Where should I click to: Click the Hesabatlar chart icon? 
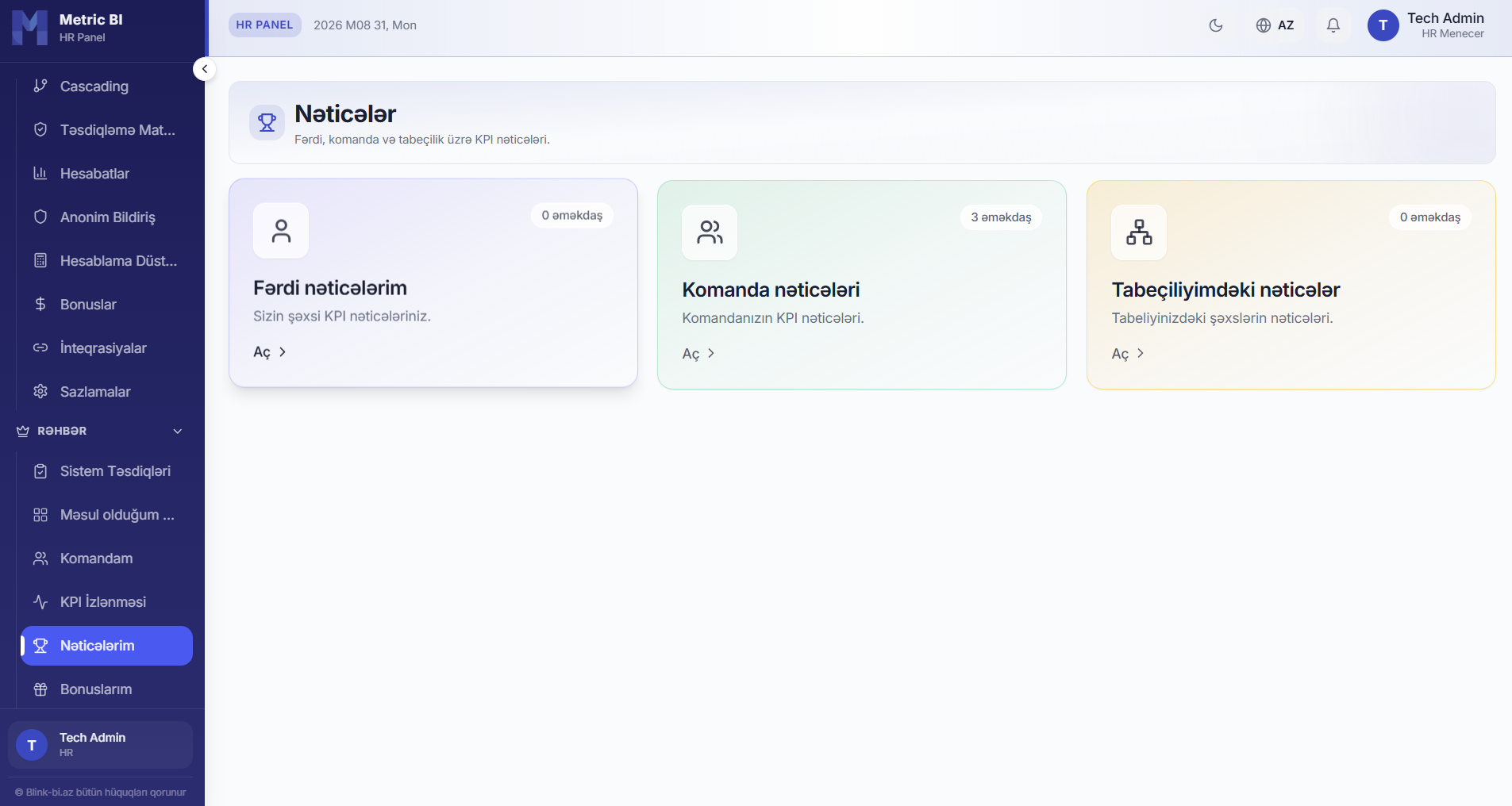[x=40, y=173]
